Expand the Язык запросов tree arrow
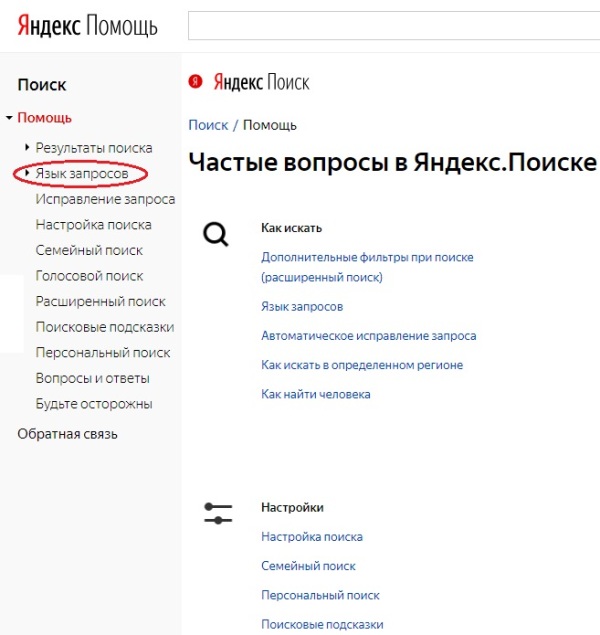This screenshot has height=635, width=600. [x=27, y=174]
